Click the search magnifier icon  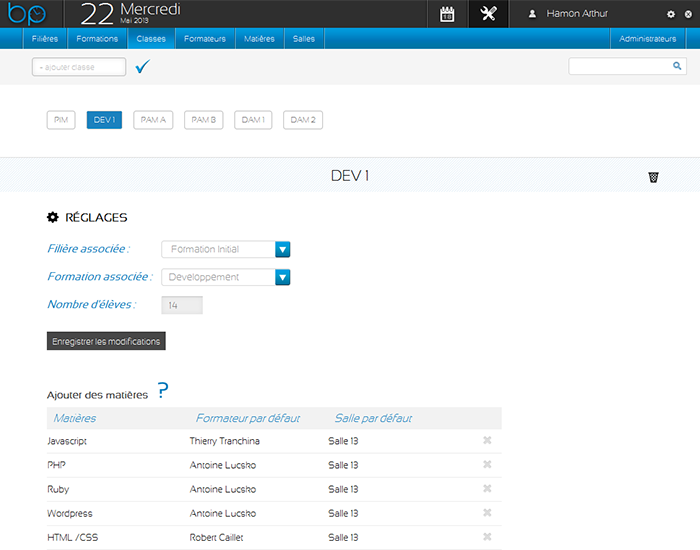pyautogui.click(x=677, y=66)
